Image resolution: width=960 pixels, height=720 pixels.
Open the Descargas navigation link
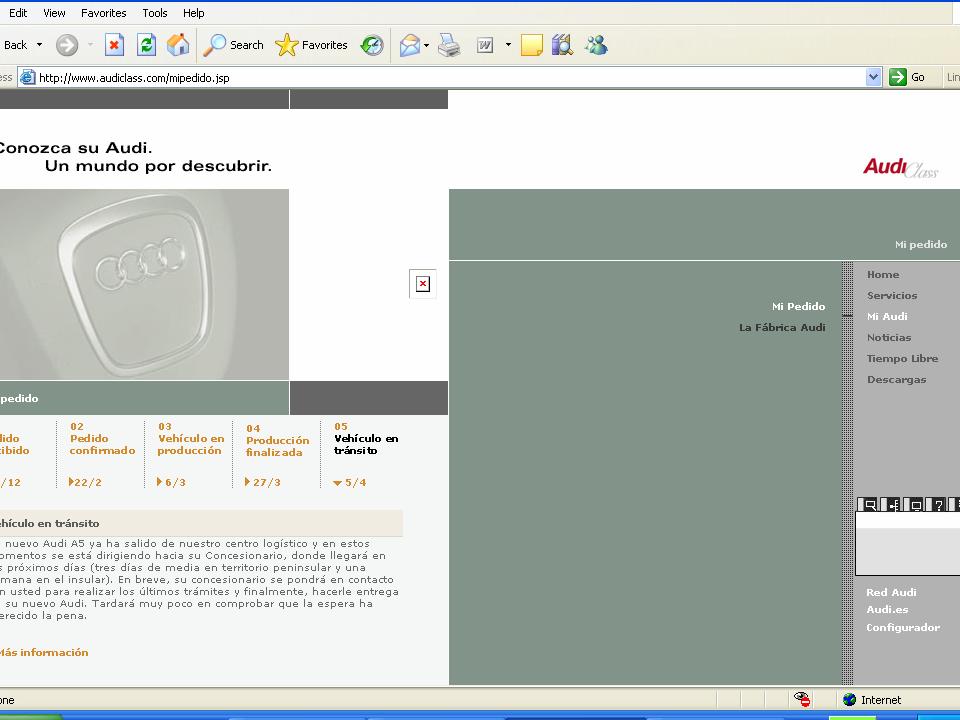coord(896,380)
